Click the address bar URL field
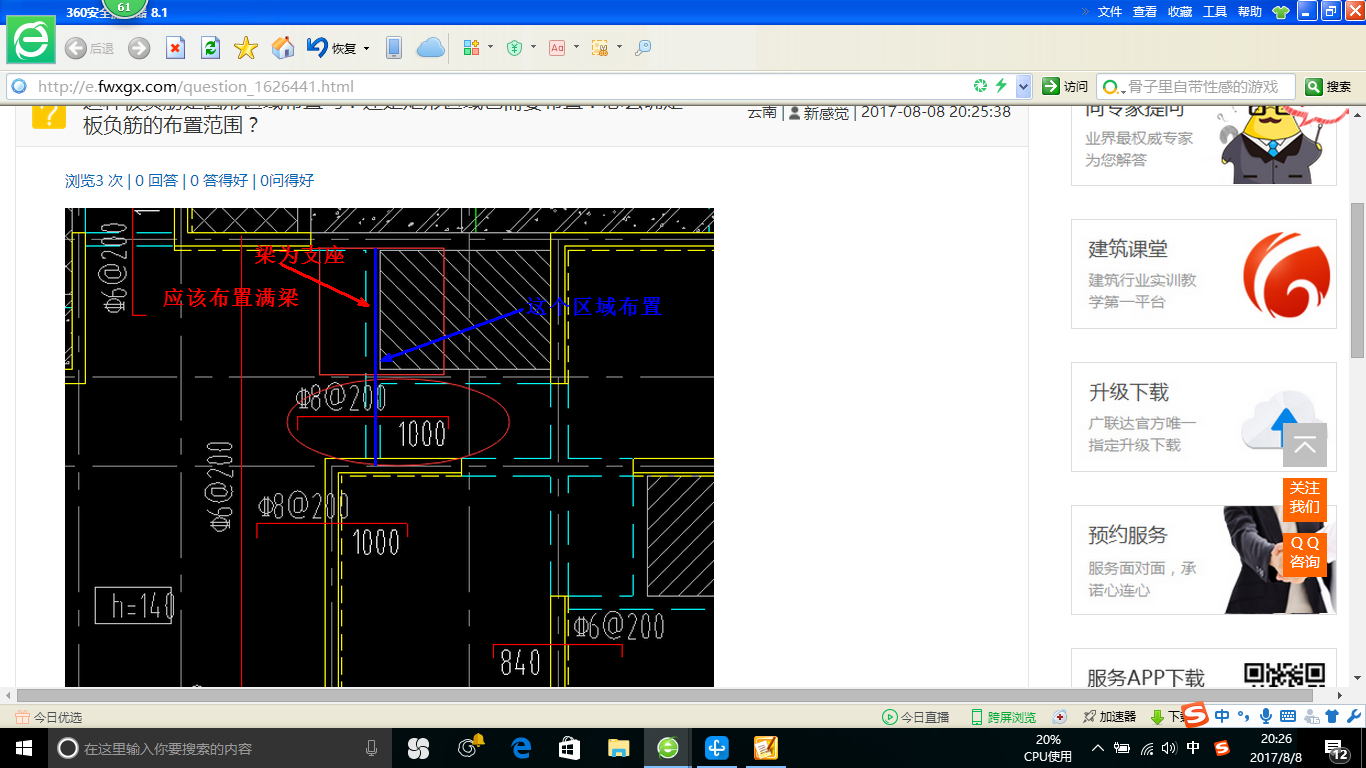The image size is (1366, 768). tap(500, 87)
